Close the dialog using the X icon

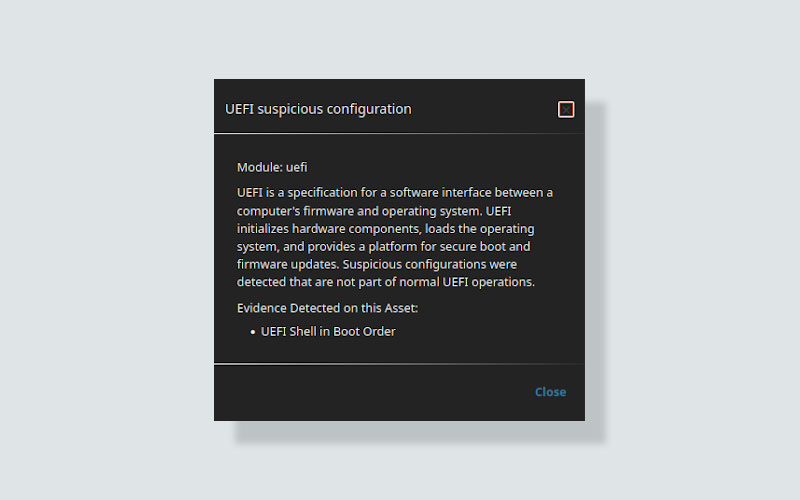coord(566,109)
